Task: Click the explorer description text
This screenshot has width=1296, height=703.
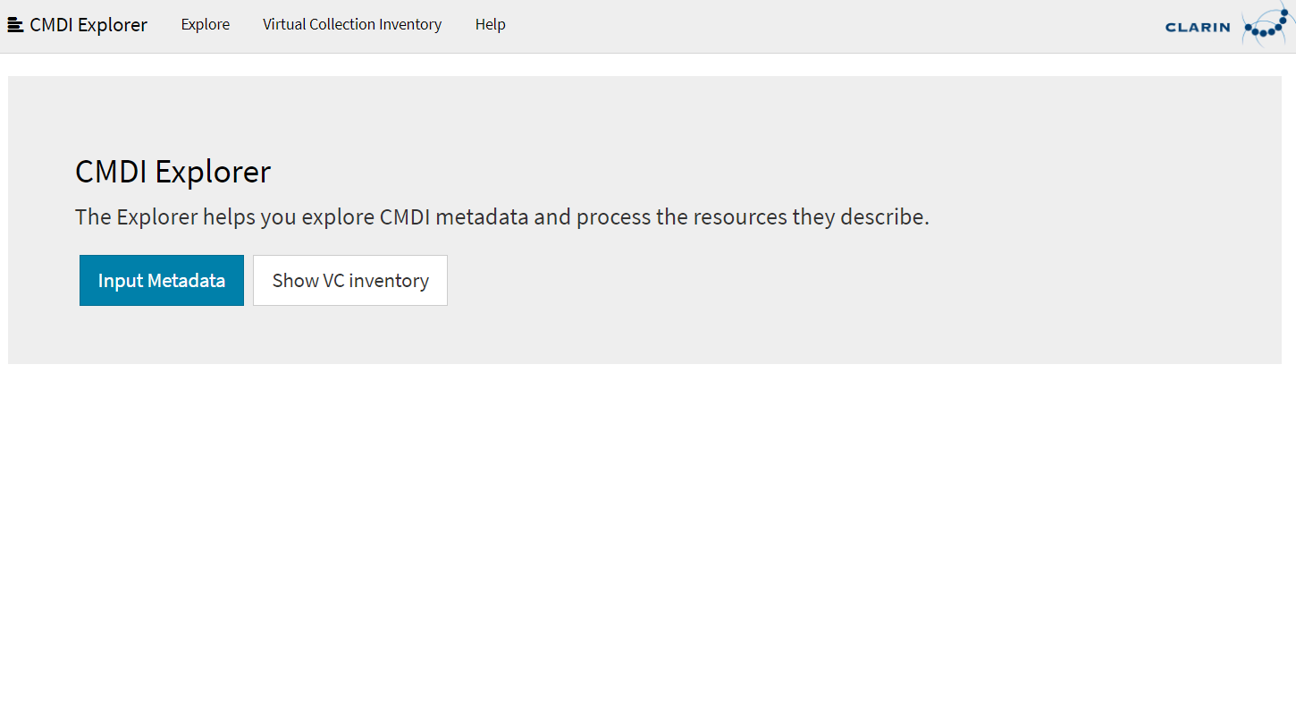Action: point(501,216)
